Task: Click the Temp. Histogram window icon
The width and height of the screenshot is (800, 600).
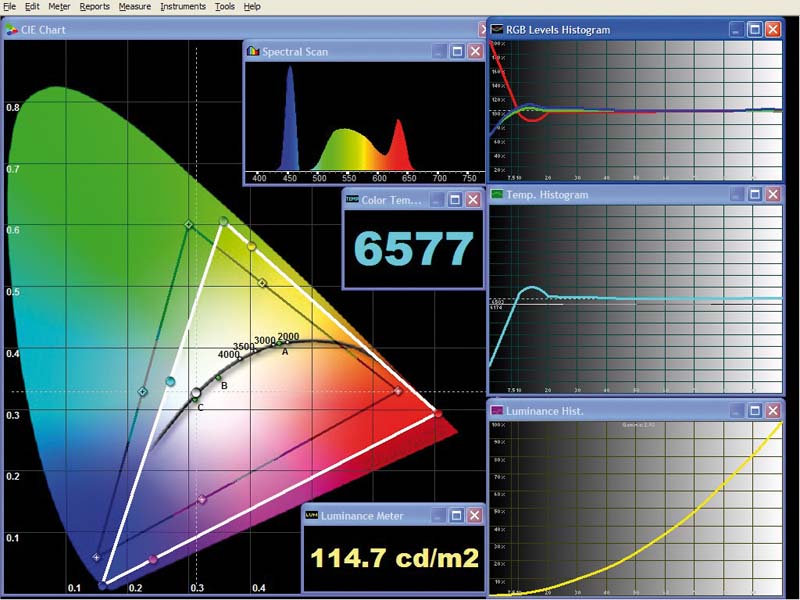Action: (x=496, y=194)
